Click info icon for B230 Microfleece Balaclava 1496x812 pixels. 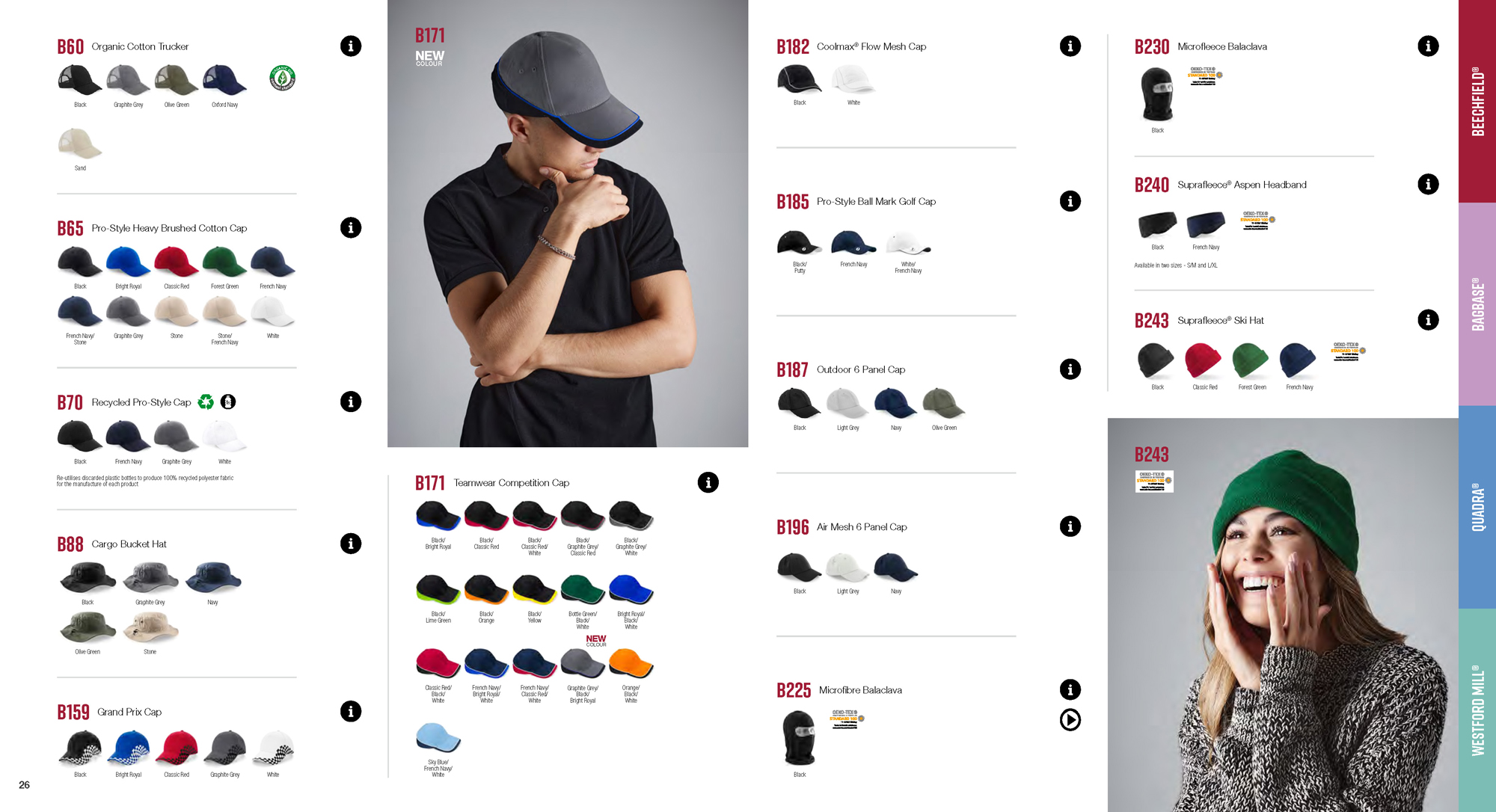(x=1427, y=46)
